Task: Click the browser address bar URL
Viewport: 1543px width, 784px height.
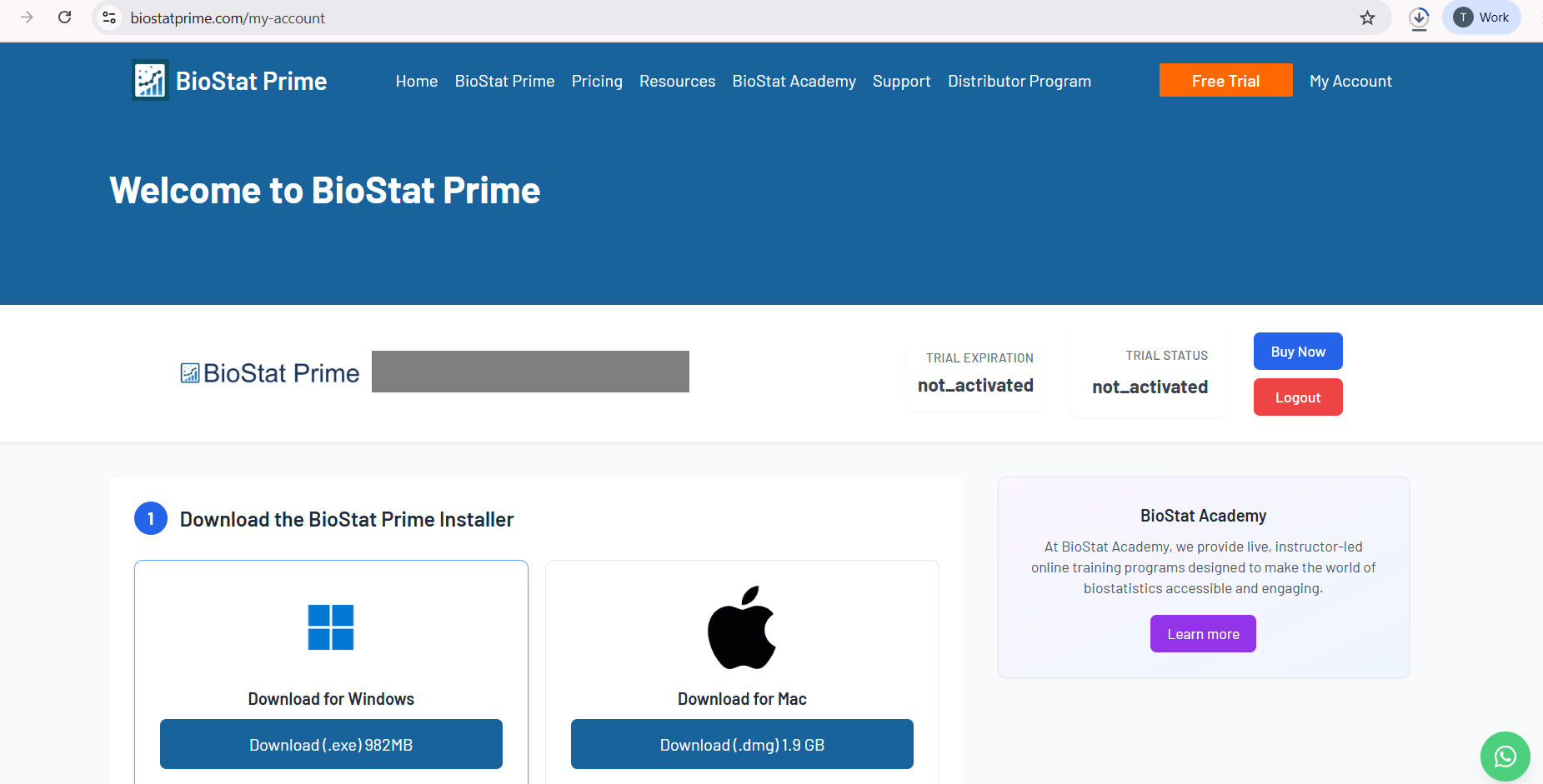Action: pyautogui.click(x=228, y=18)
